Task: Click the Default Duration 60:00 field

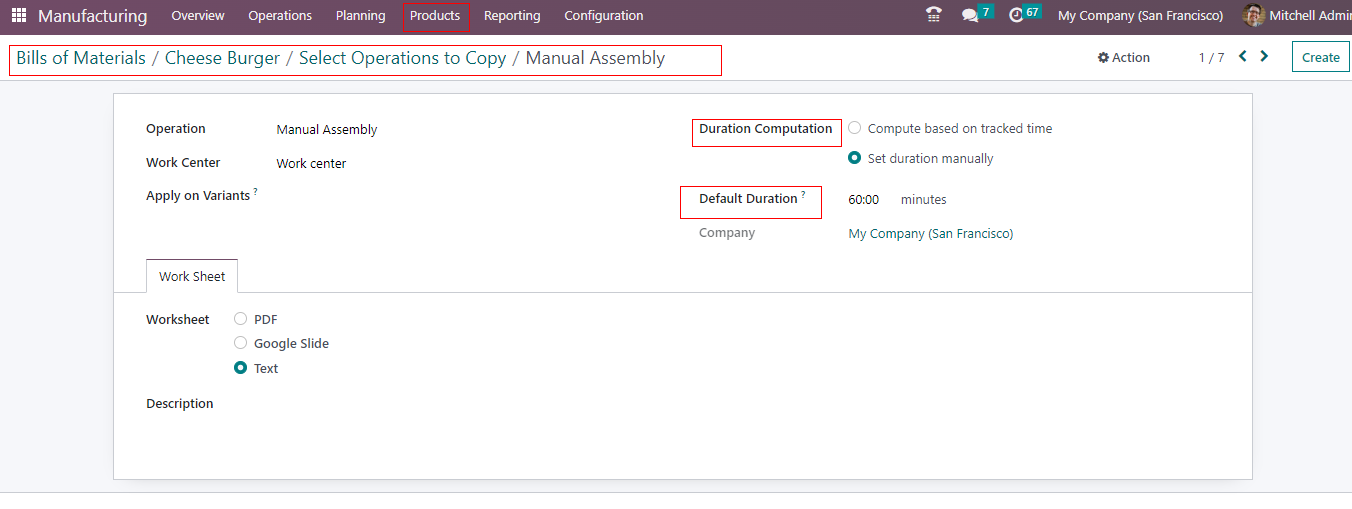Action: pos(864,200)
